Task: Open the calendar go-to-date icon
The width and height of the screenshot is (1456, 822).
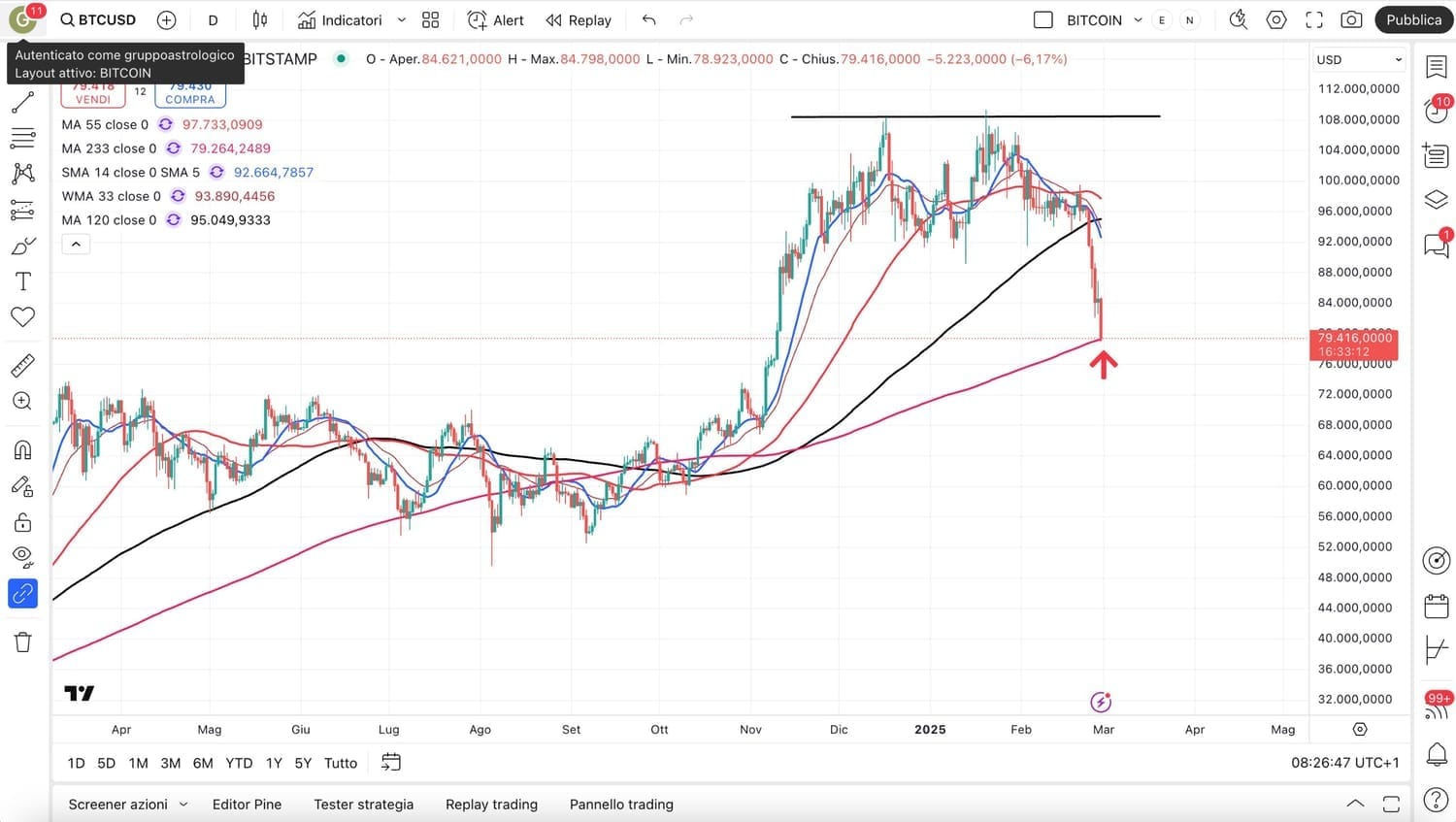Action: coord(390,763)
